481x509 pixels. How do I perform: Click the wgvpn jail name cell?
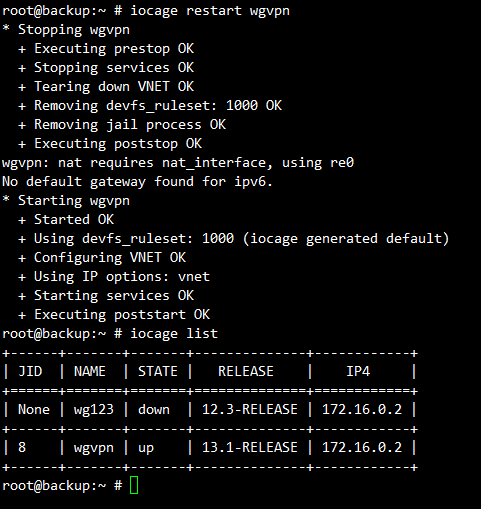tap(94, 448)
